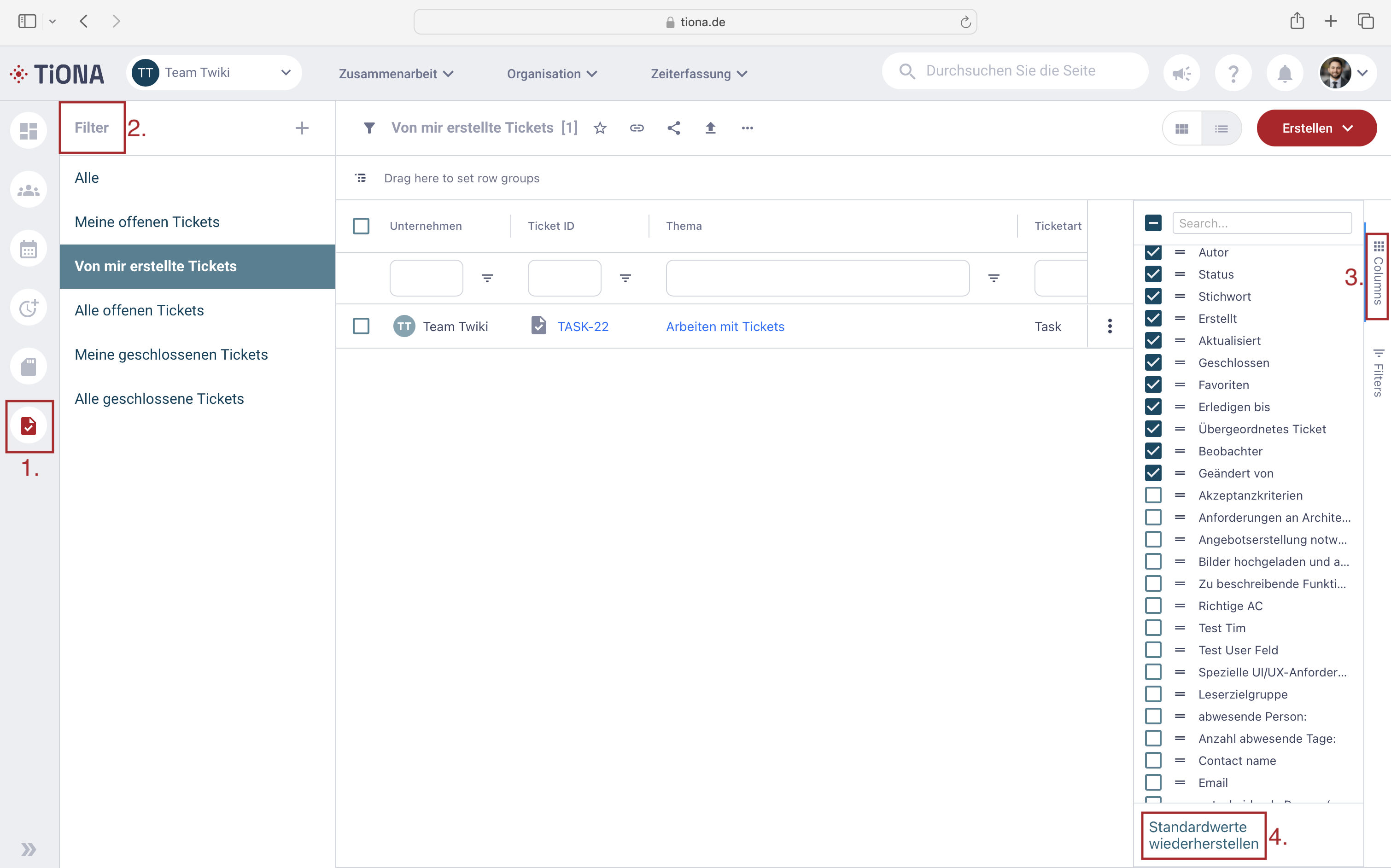Screen dimensions: 1391x868
Task: Open the Filters side panel tab
Action: (1378, 373)
